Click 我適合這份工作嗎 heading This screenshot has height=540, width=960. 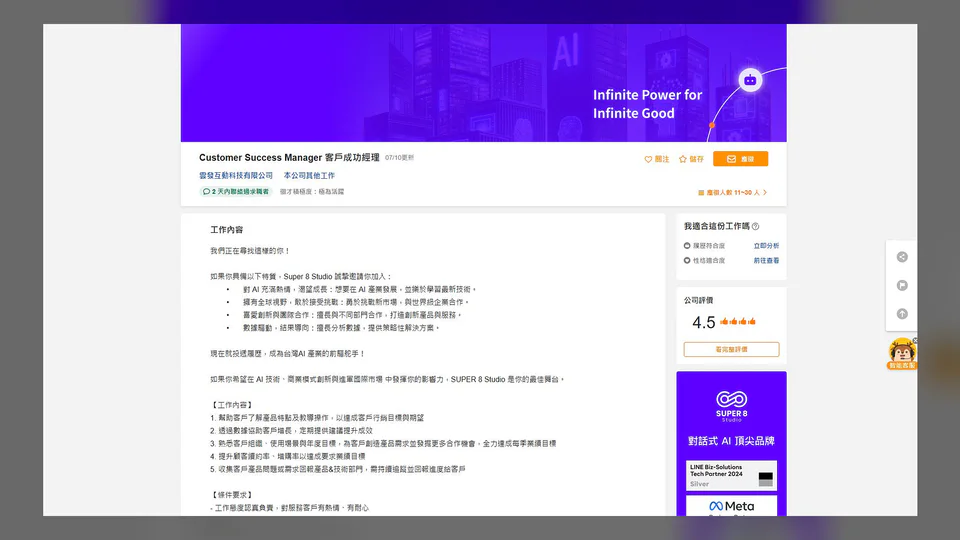(716, 227)
